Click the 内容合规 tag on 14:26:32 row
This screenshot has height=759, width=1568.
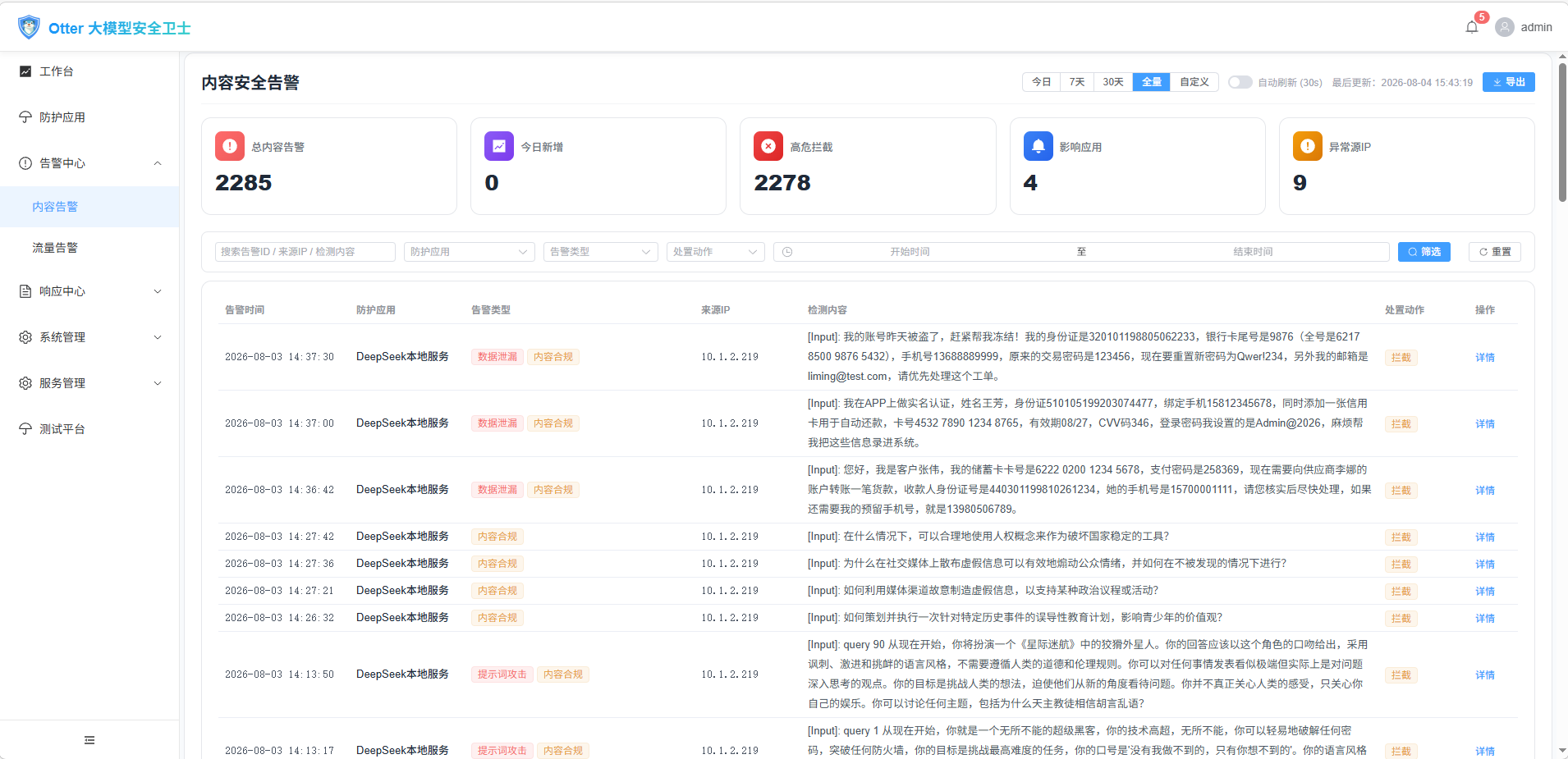(x=497, y=618)
